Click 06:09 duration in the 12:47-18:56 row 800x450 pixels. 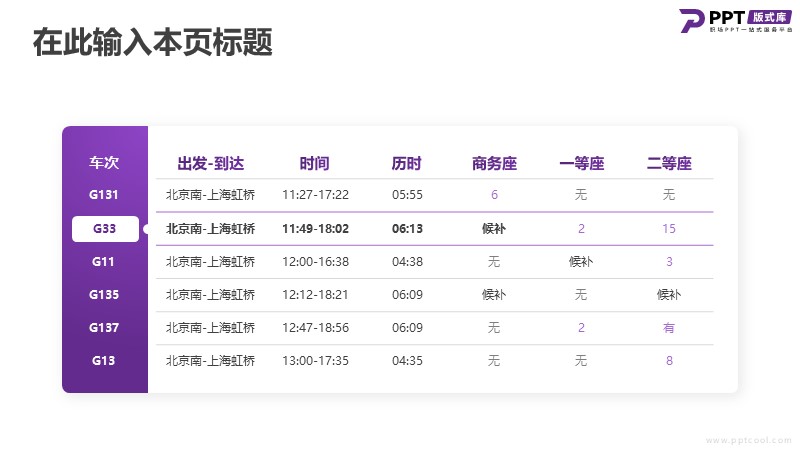click(407, 328)
